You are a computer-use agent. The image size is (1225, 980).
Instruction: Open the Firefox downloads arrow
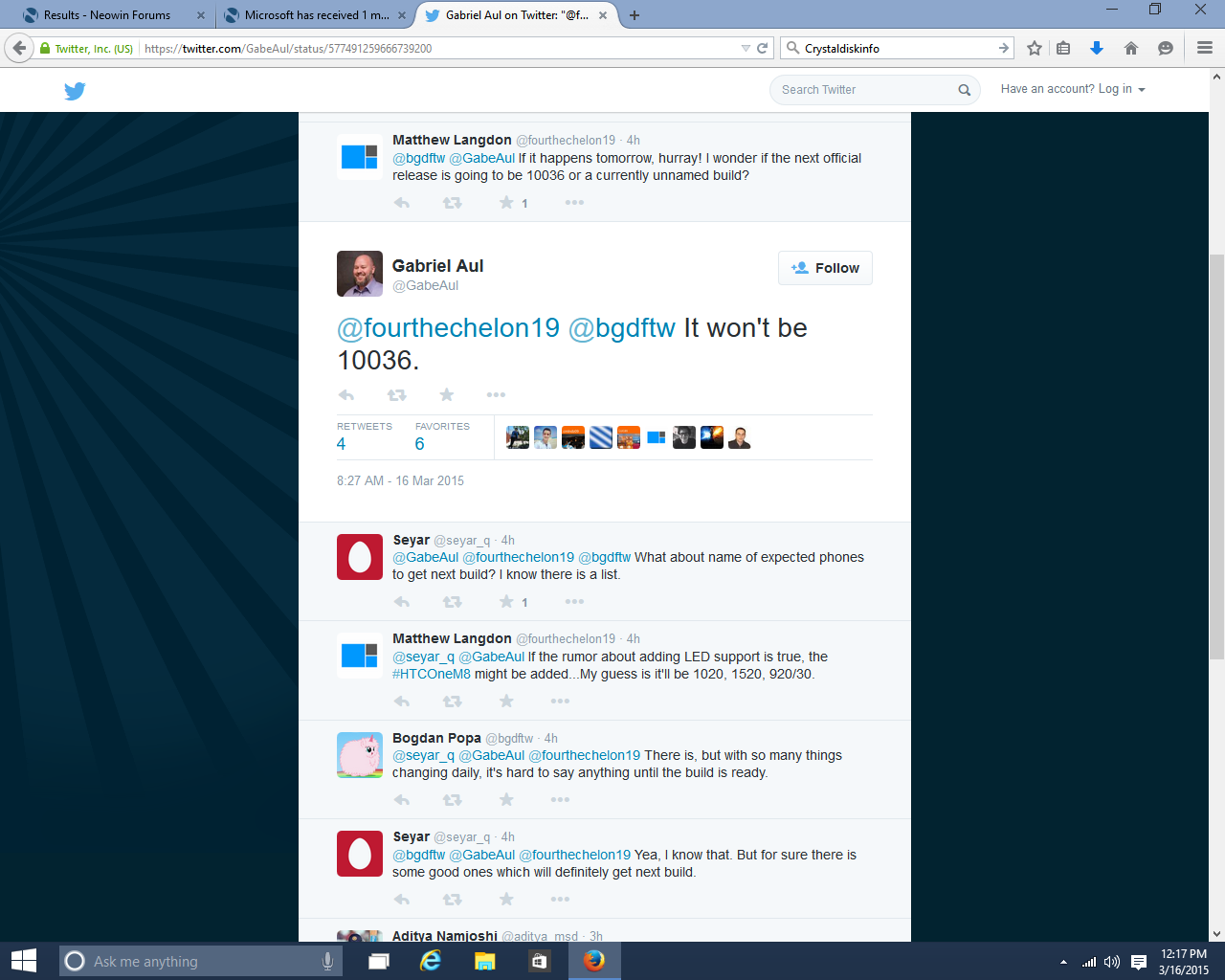1097,48
